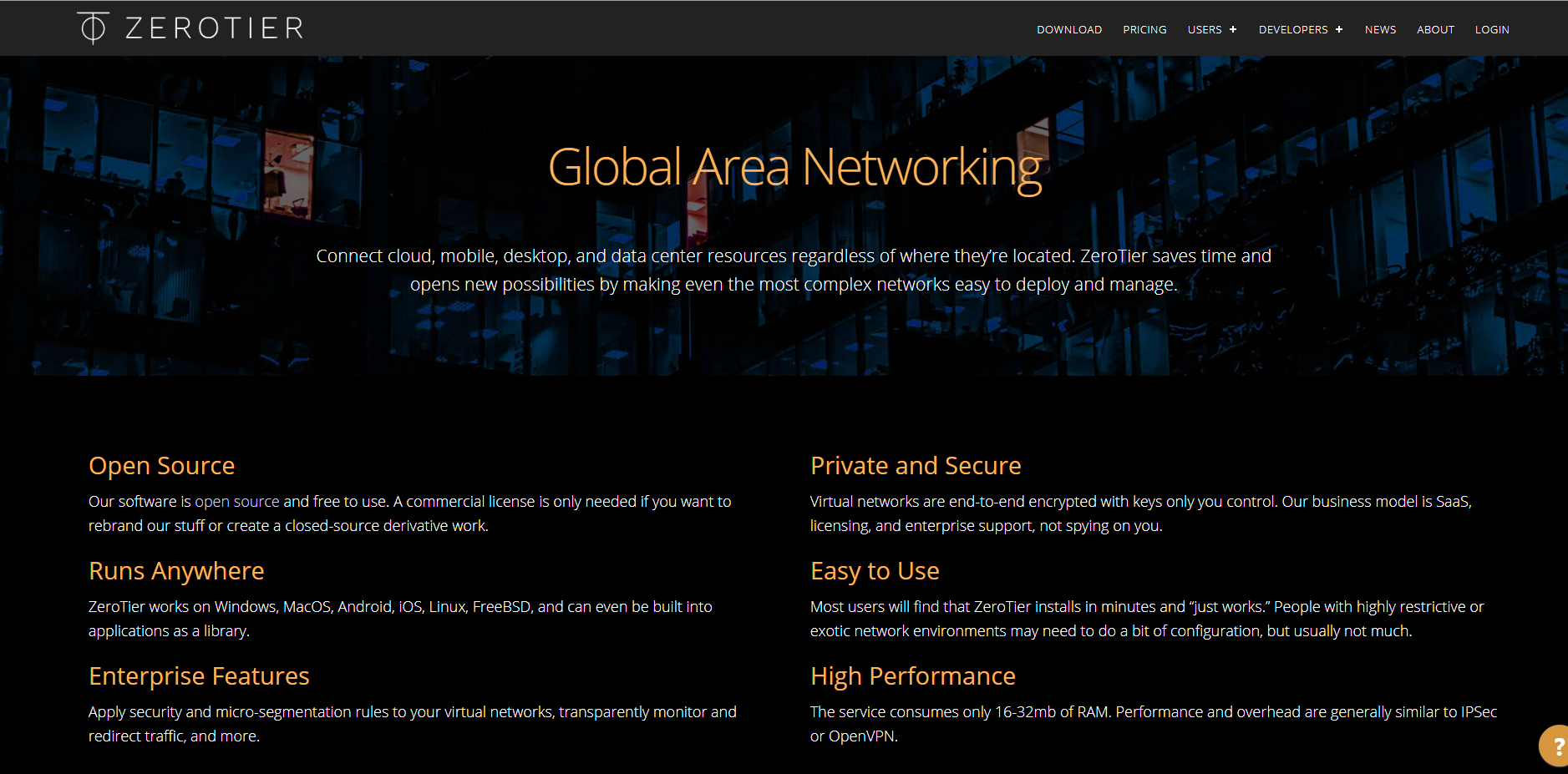Open the Developers menu item
The height and width of the screenshot is (774, 1568).
[1293, 29]
